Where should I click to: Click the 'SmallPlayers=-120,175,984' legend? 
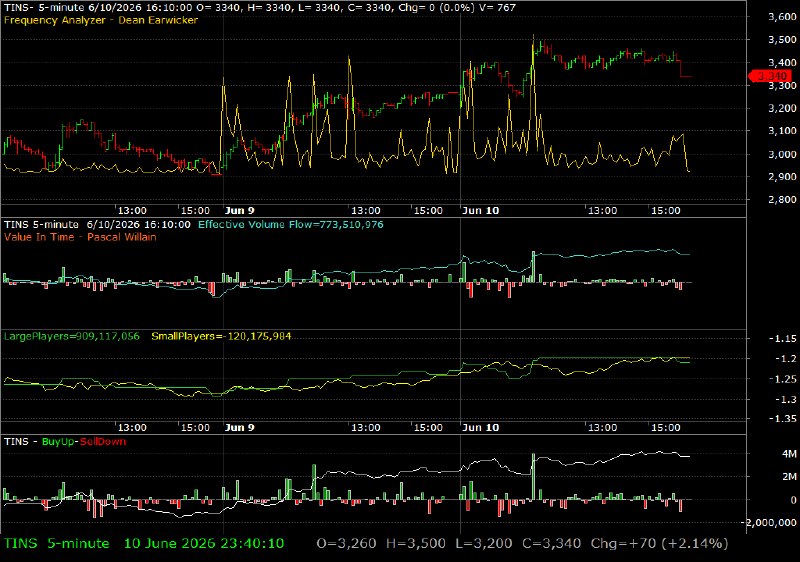pos(221,336)
